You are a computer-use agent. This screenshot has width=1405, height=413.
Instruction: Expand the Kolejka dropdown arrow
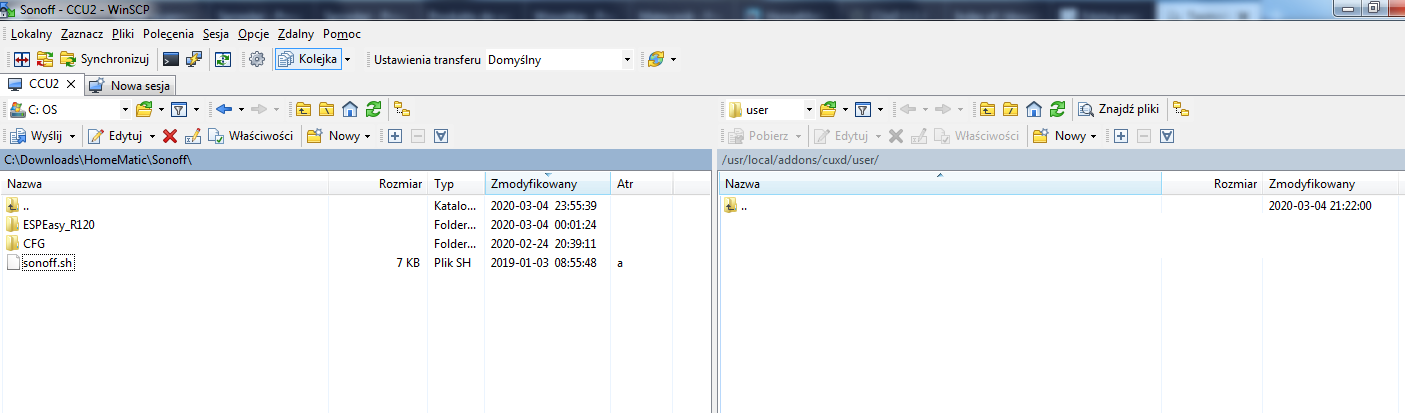[347, 59]
